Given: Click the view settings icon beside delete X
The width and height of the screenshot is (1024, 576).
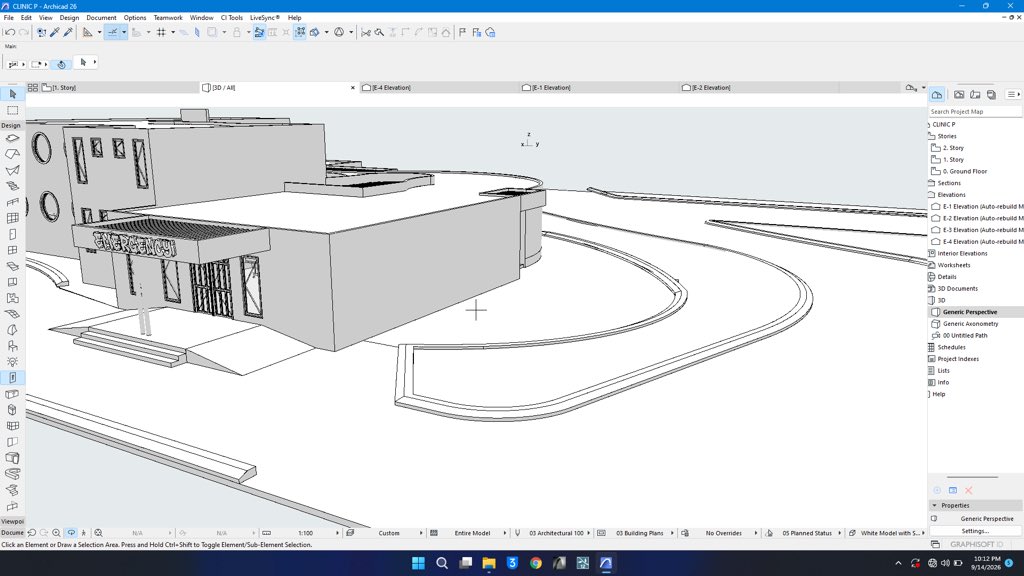Looking at the screenshot, I should [953, 490].
